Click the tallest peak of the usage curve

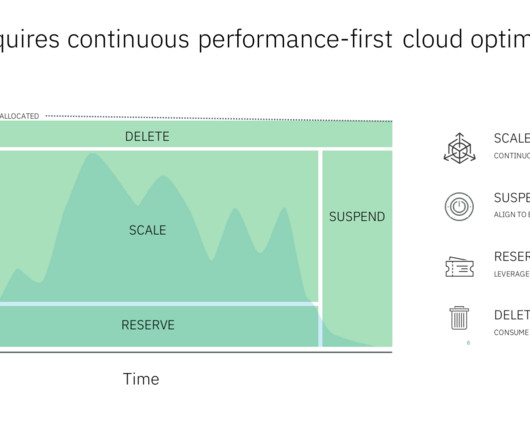(x=93, y=156)
